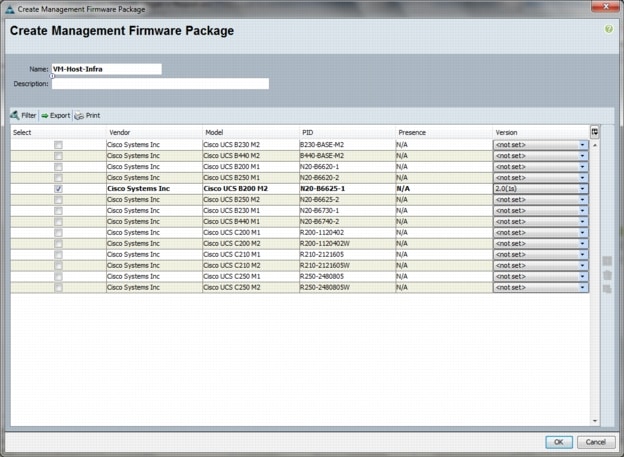Click the bold N20-B6625-1 PID cell
The height and width of the screenshot is (457, 624).
(347, 189)
